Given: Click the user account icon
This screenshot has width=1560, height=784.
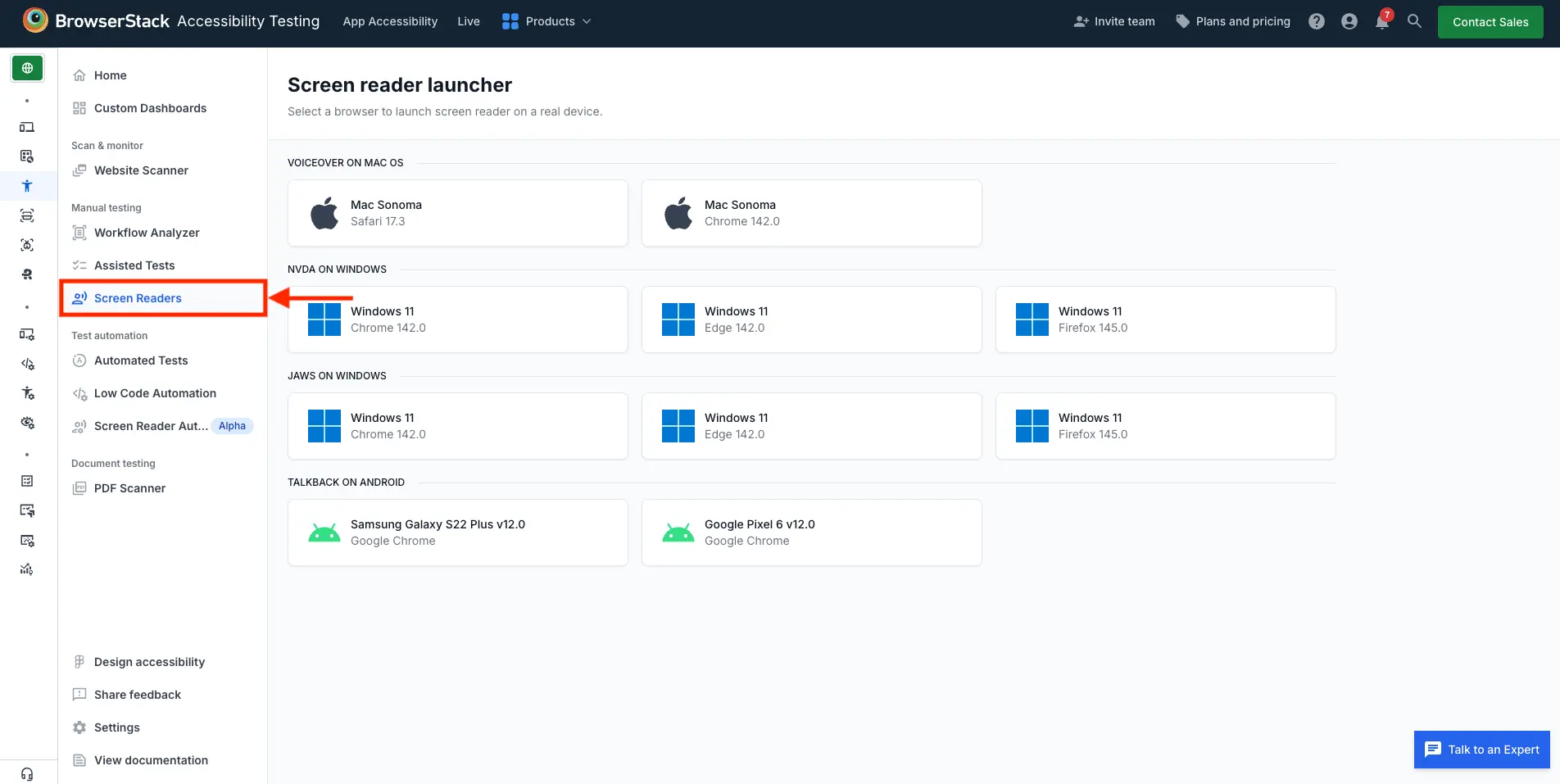Looking at the screenshot, I should tap(1349, 21).
